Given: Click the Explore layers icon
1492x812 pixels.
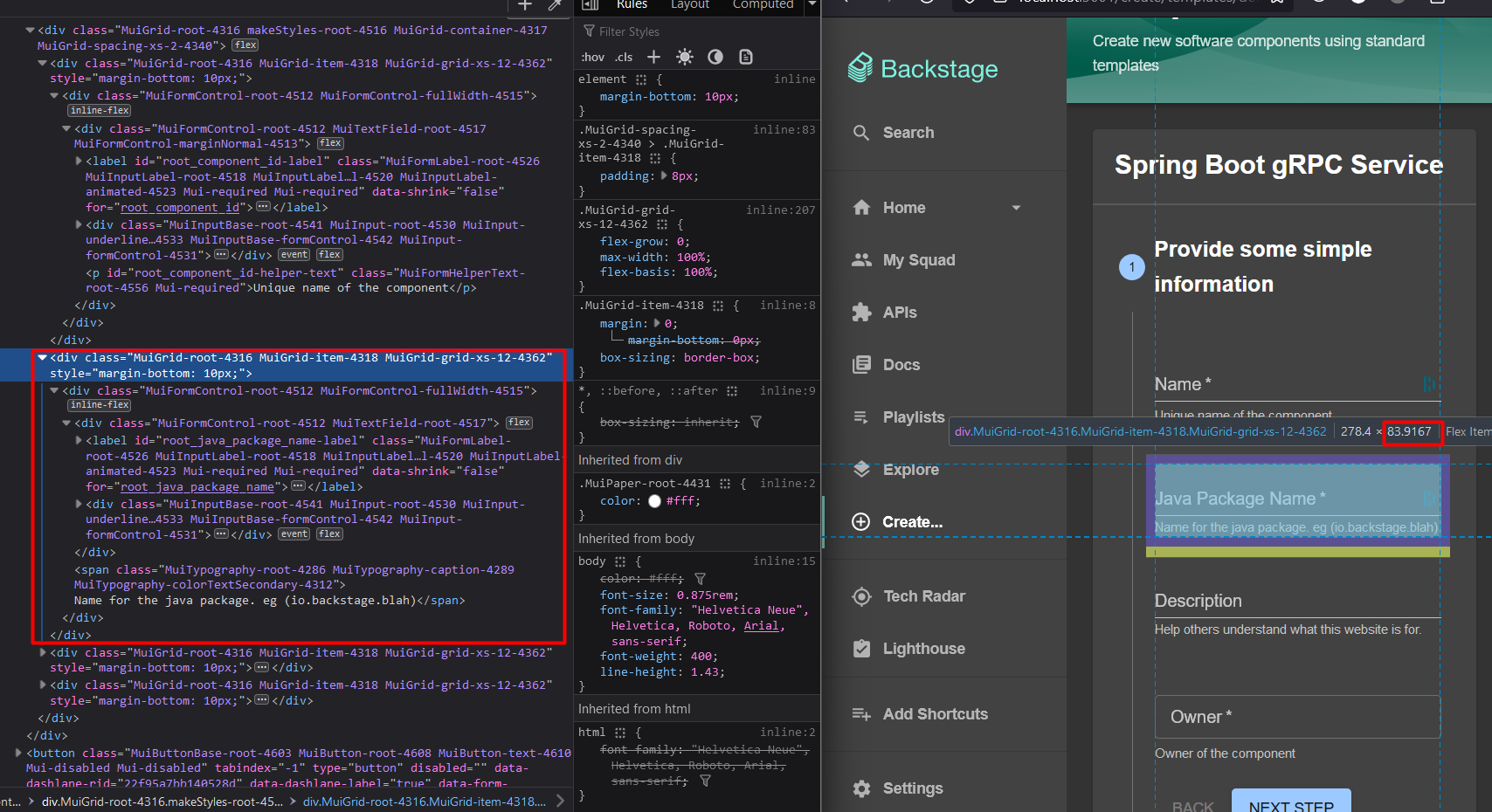Looking at the screenshot, I should pyautogui.click(x=861, y=470).
